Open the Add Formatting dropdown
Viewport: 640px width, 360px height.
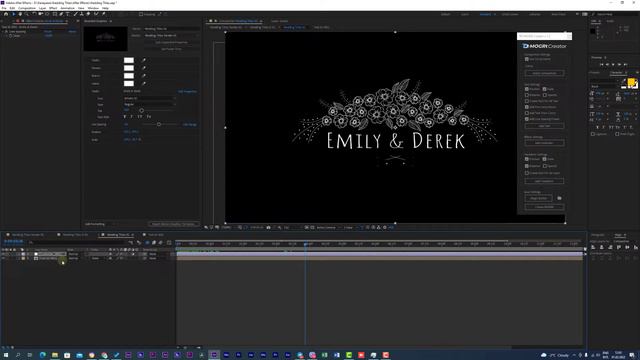pyautogui.click(x=100, y=224)
